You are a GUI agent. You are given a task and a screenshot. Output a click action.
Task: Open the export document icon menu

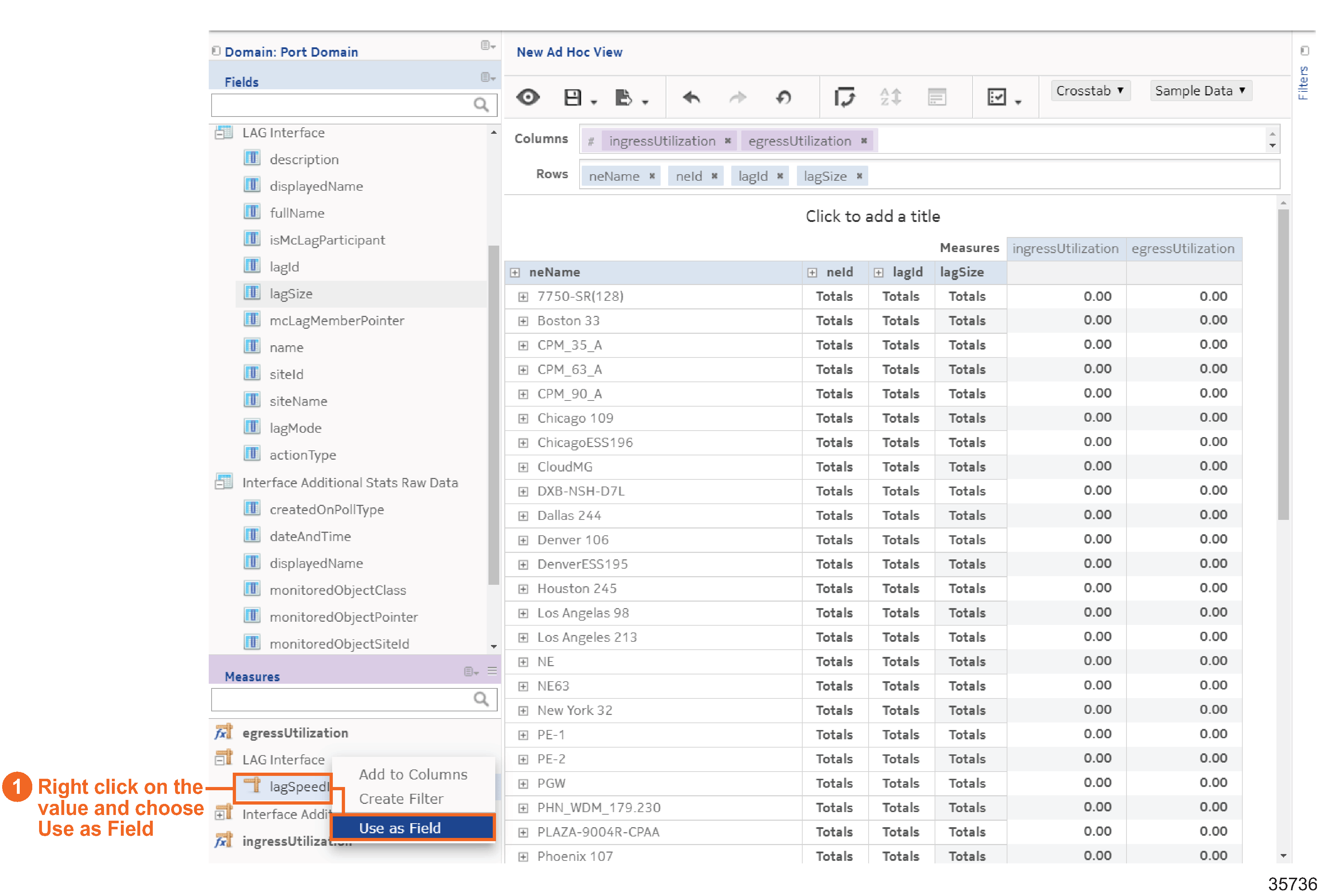(623, 98)
